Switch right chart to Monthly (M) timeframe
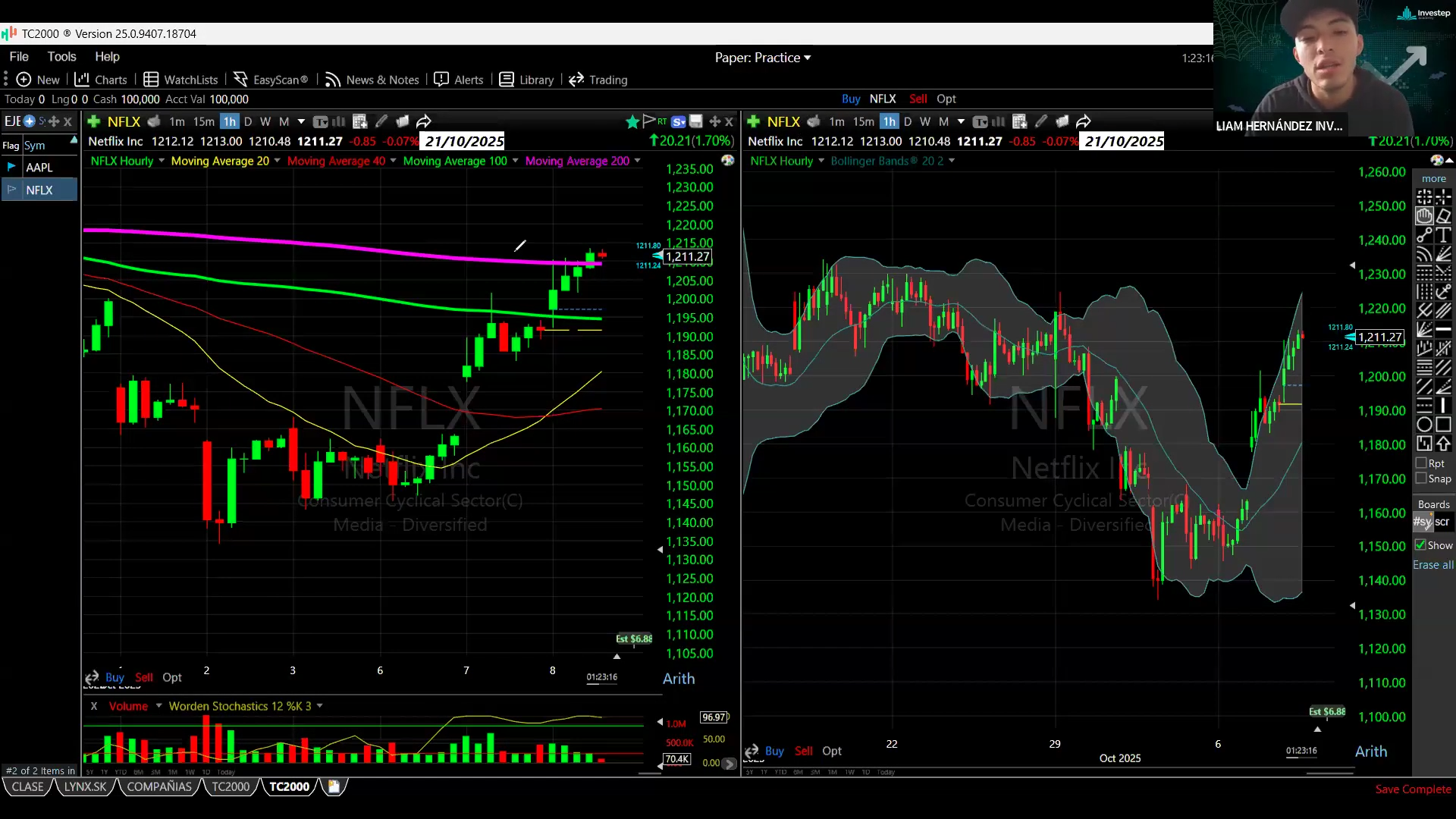 (943, 121)
